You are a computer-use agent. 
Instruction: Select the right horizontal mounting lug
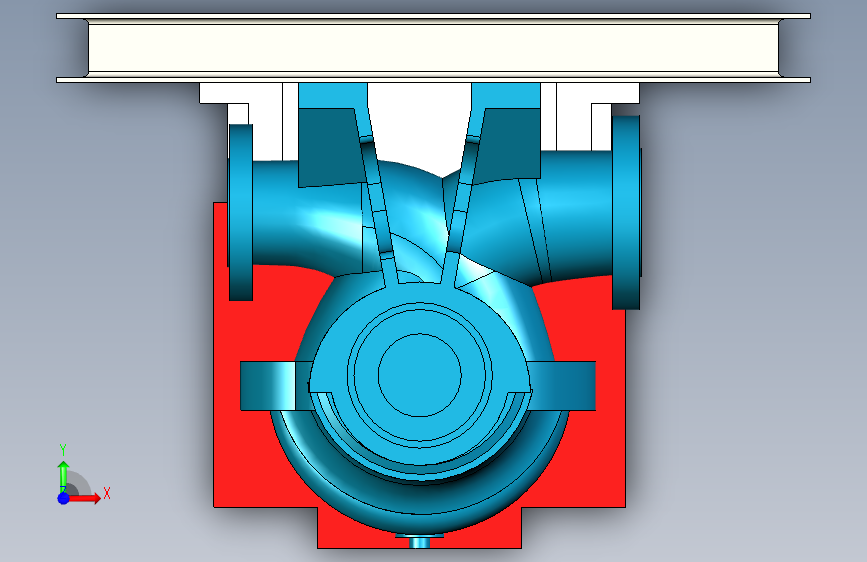pyautogui.click(x=562, y=386)
